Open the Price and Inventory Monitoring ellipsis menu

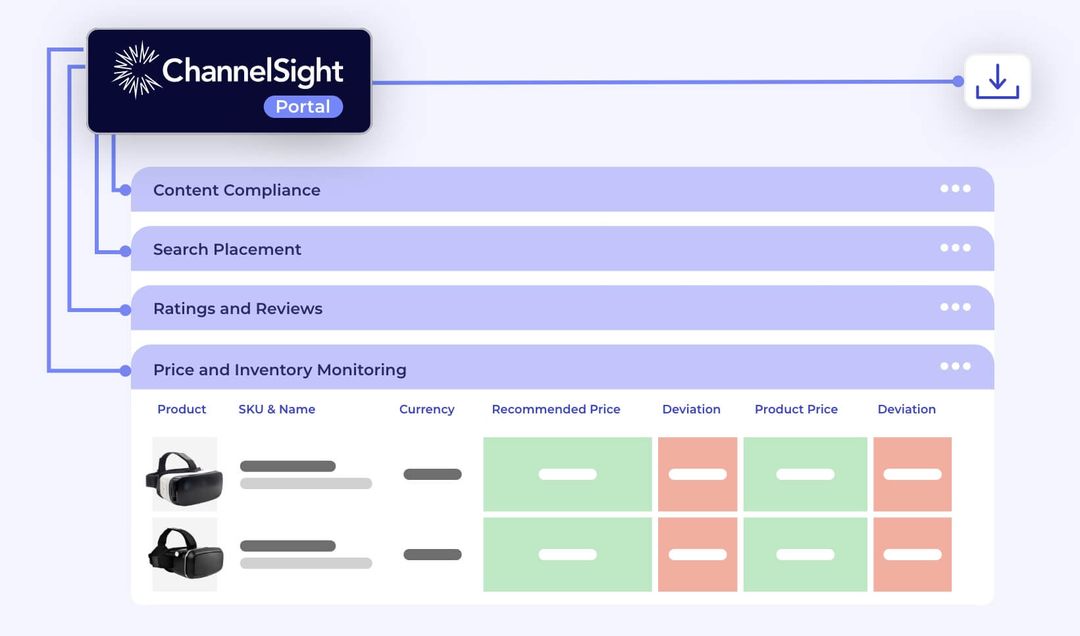coord(955,366)
